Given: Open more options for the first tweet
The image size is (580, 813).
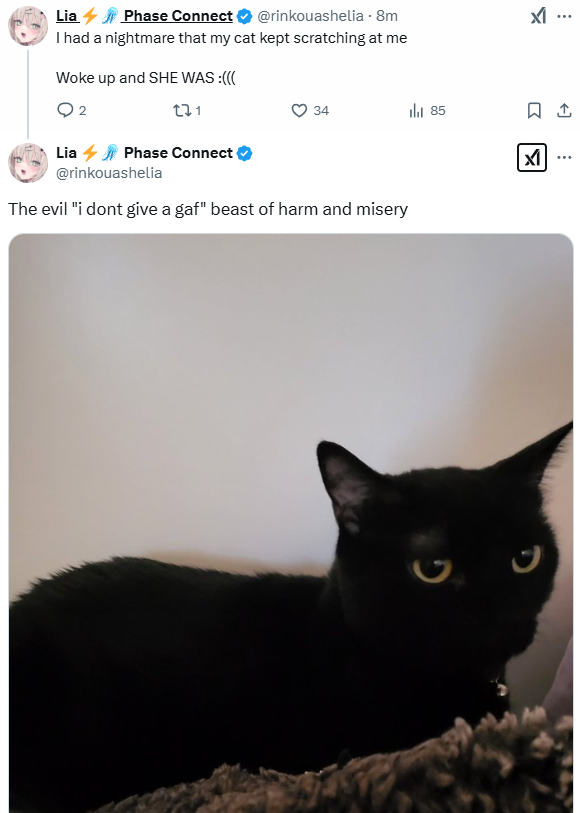Looking at the screenshot, I should point(564,17).
